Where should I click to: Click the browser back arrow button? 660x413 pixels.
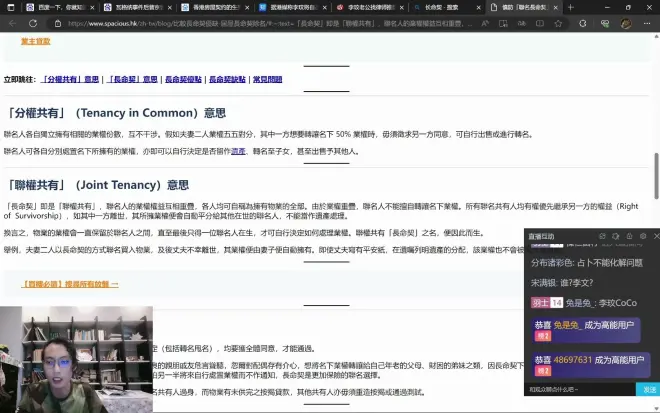click(x=13, y=24)
